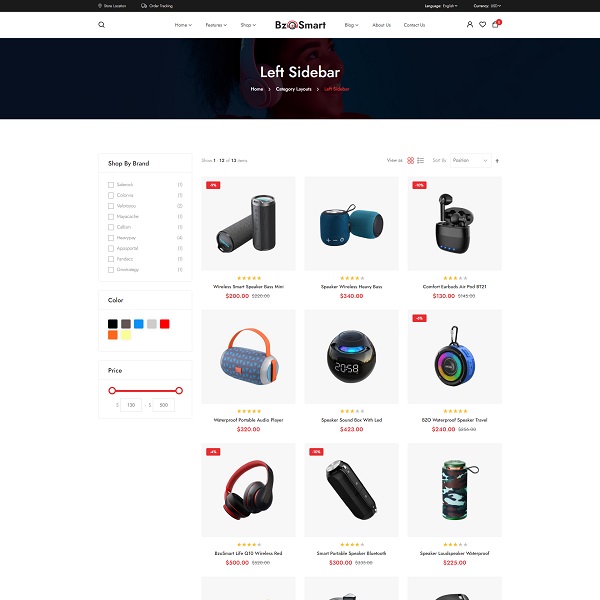The width and height of the screenshot is (600, 600).
Task: Open the wishlist heart icon
Action: tap(483, 24)
